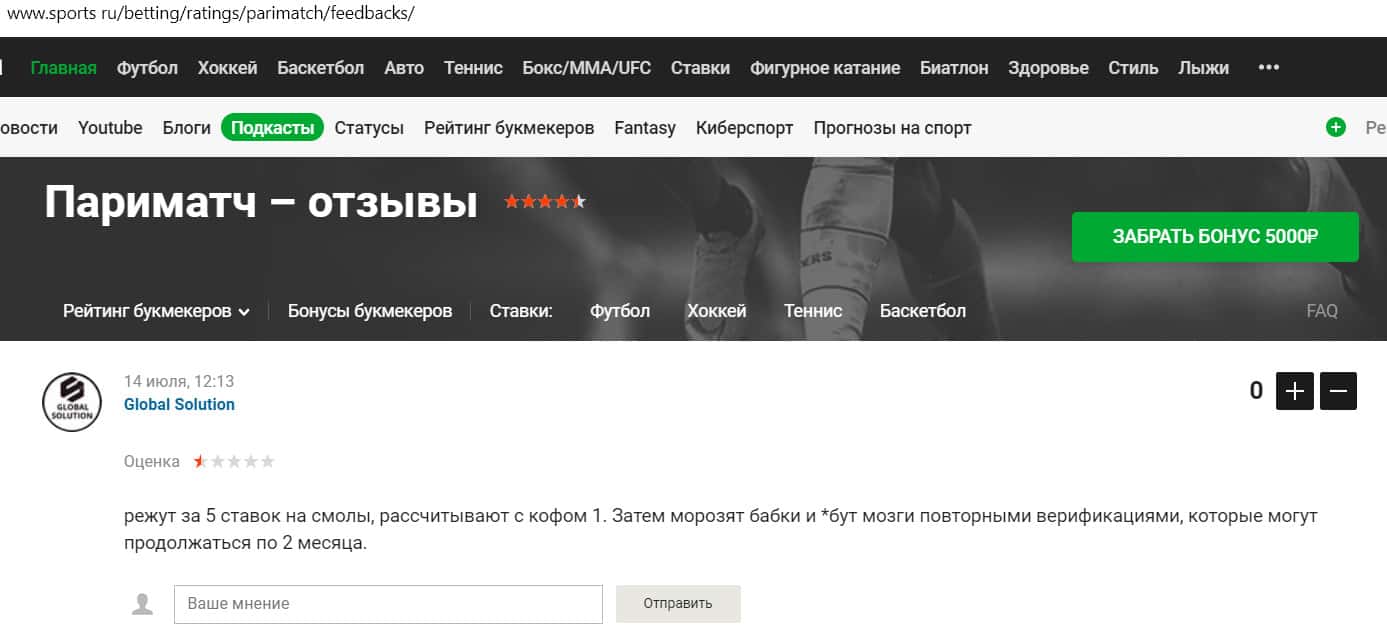Open the three-dots more sections menu
Image resolution: width=1387 pixels, height=644 pixels.
click(x=1269, y=67)
